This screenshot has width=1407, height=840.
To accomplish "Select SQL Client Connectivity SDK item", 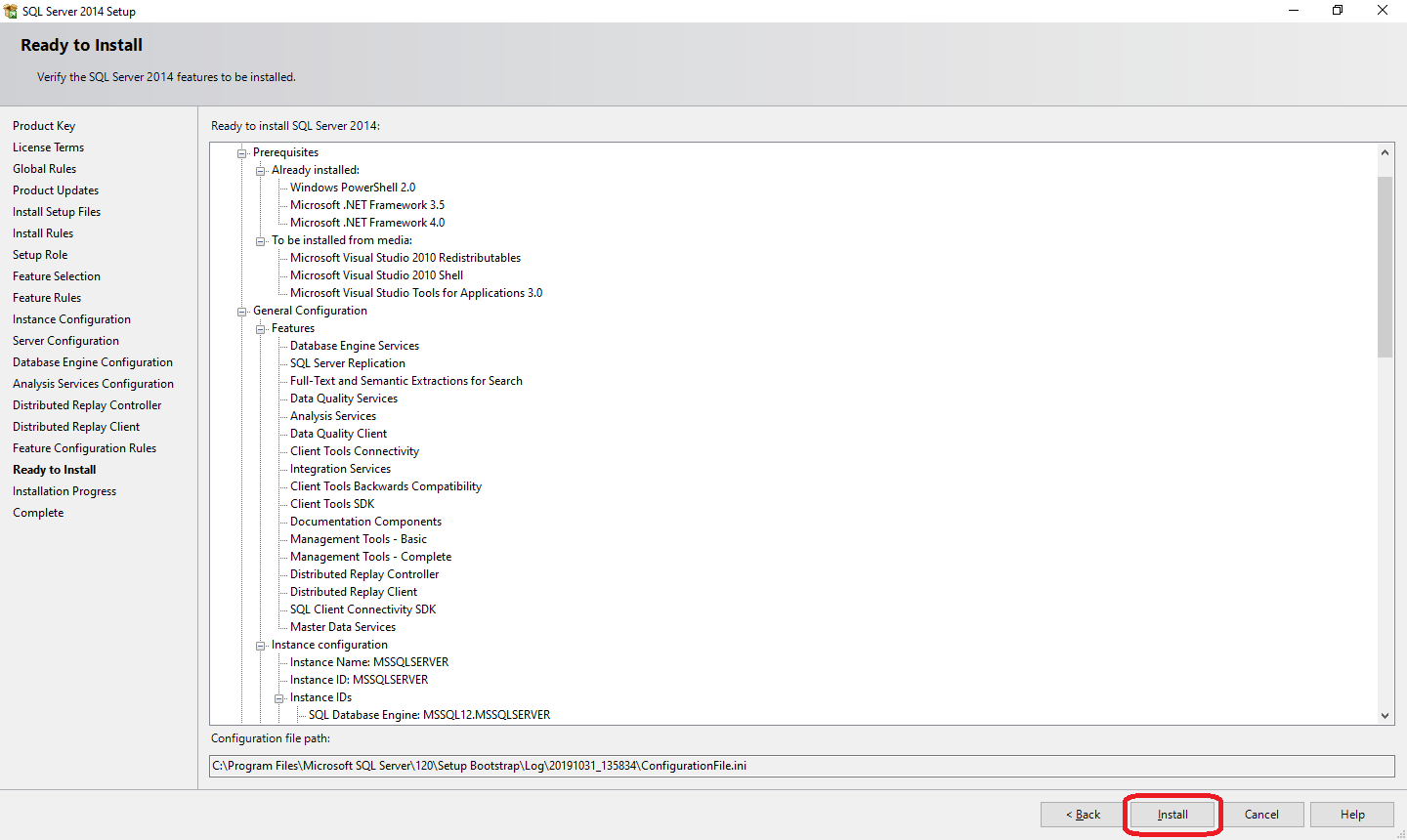I will click(363, 609).
